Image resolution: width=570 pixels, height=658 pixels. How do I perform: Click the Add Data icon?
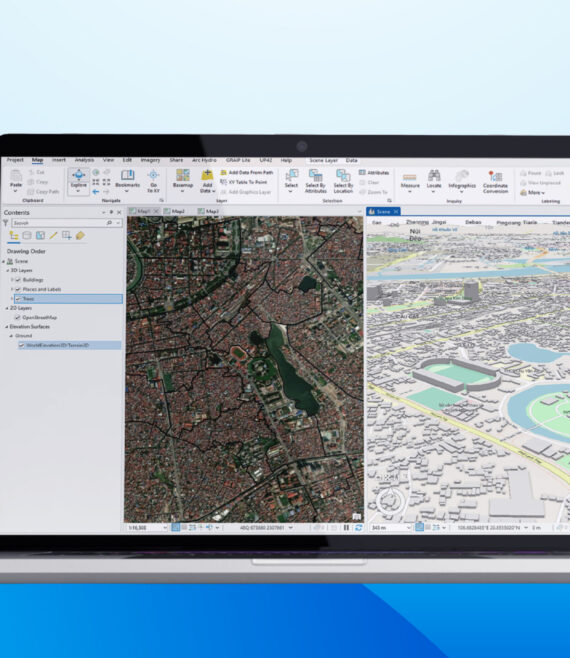click(207, 175)
